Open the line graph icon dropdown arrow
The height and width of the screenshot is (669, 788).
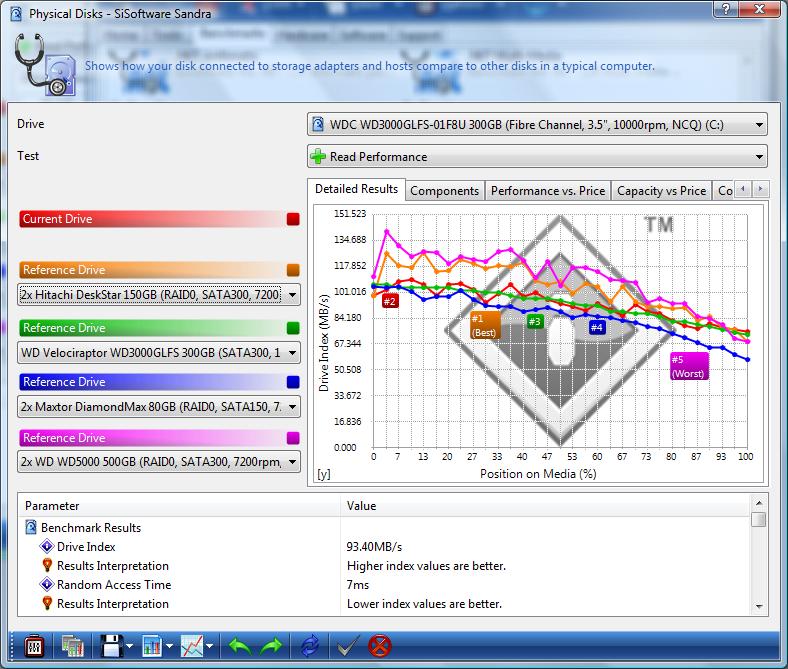coord(210,646)
